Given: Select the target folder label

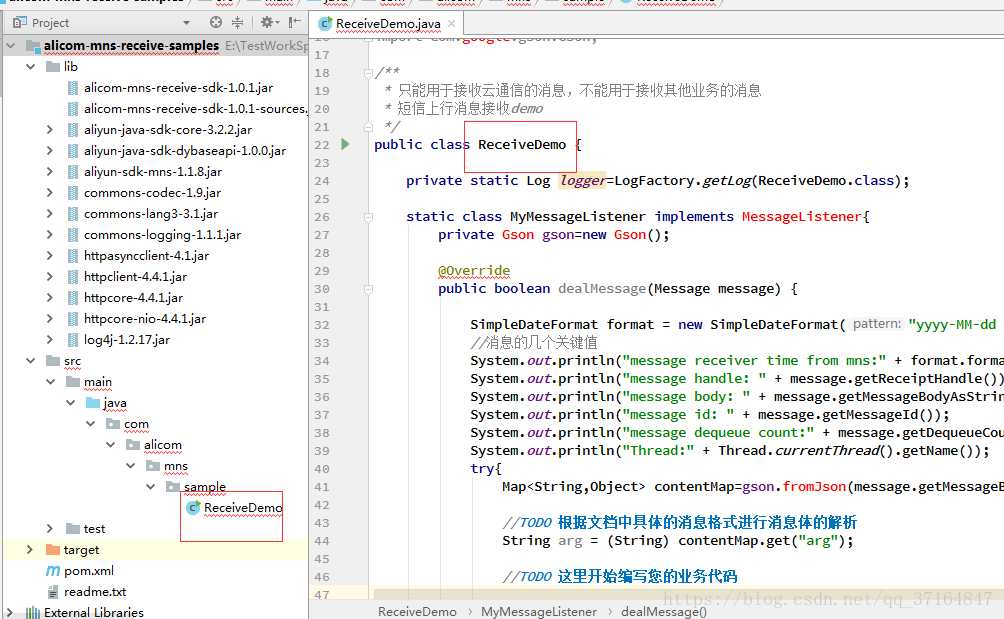Looking at the screenshot, I should click(x=81, y=550).
